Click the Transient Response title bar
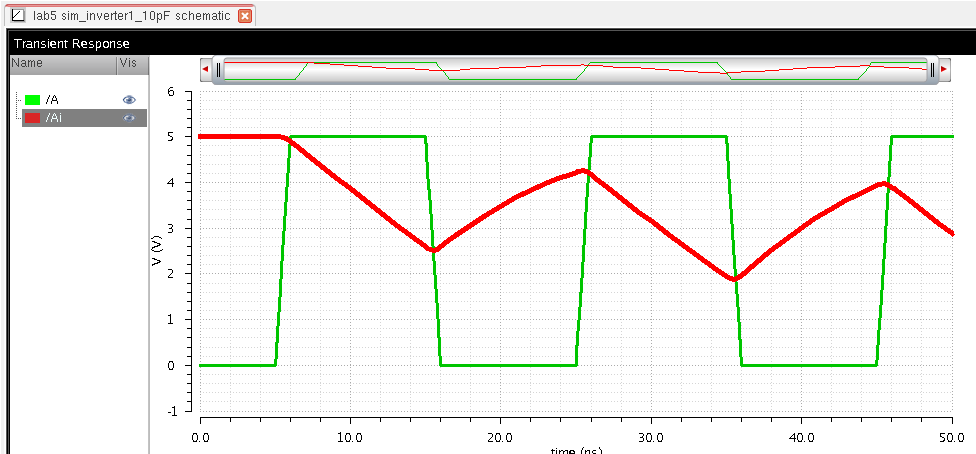 pos(493,44)
